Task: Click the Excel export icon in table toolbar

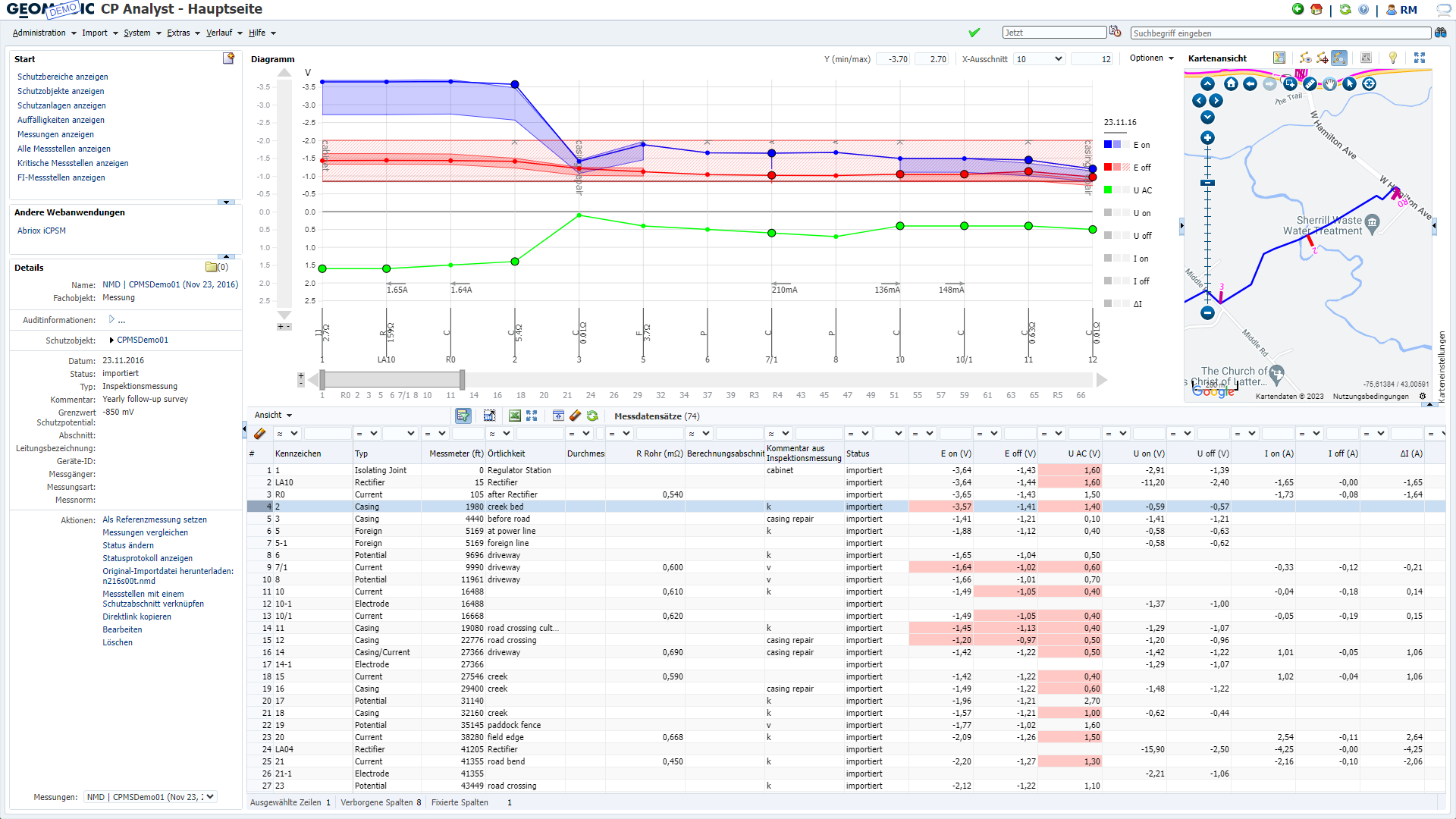Action: point(515,416)
